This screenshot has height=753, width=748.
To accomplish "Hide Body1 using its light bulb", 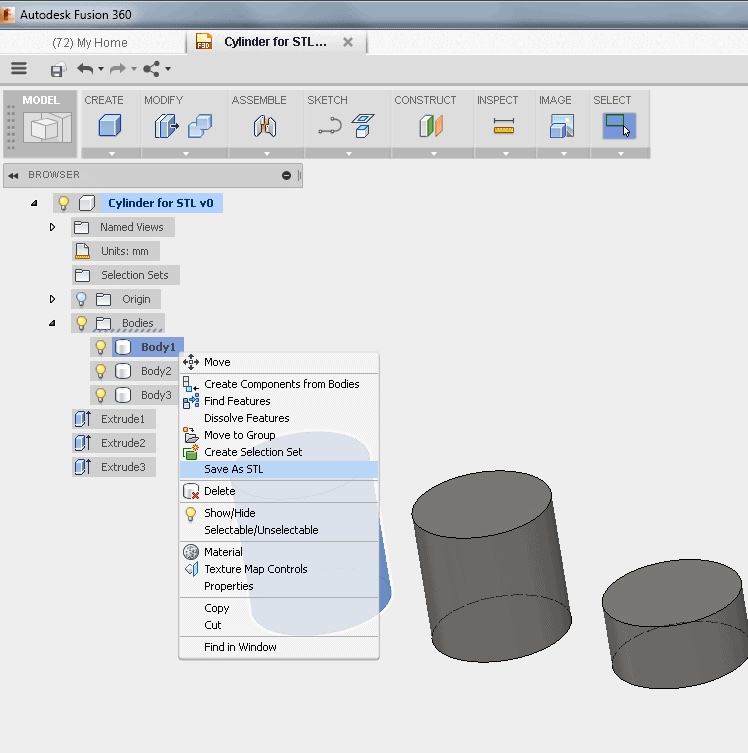I will tap(100, 347).
